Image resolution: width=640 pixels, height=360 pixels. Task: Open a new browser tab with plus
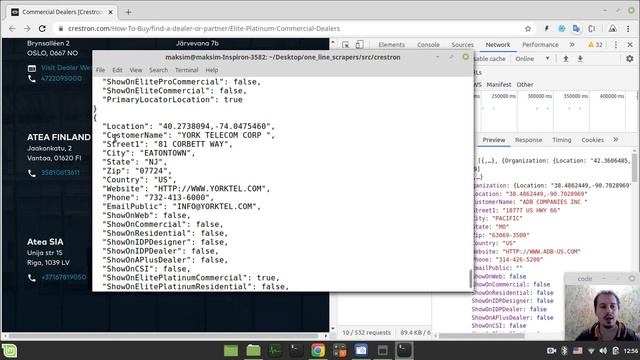point(128,12)
